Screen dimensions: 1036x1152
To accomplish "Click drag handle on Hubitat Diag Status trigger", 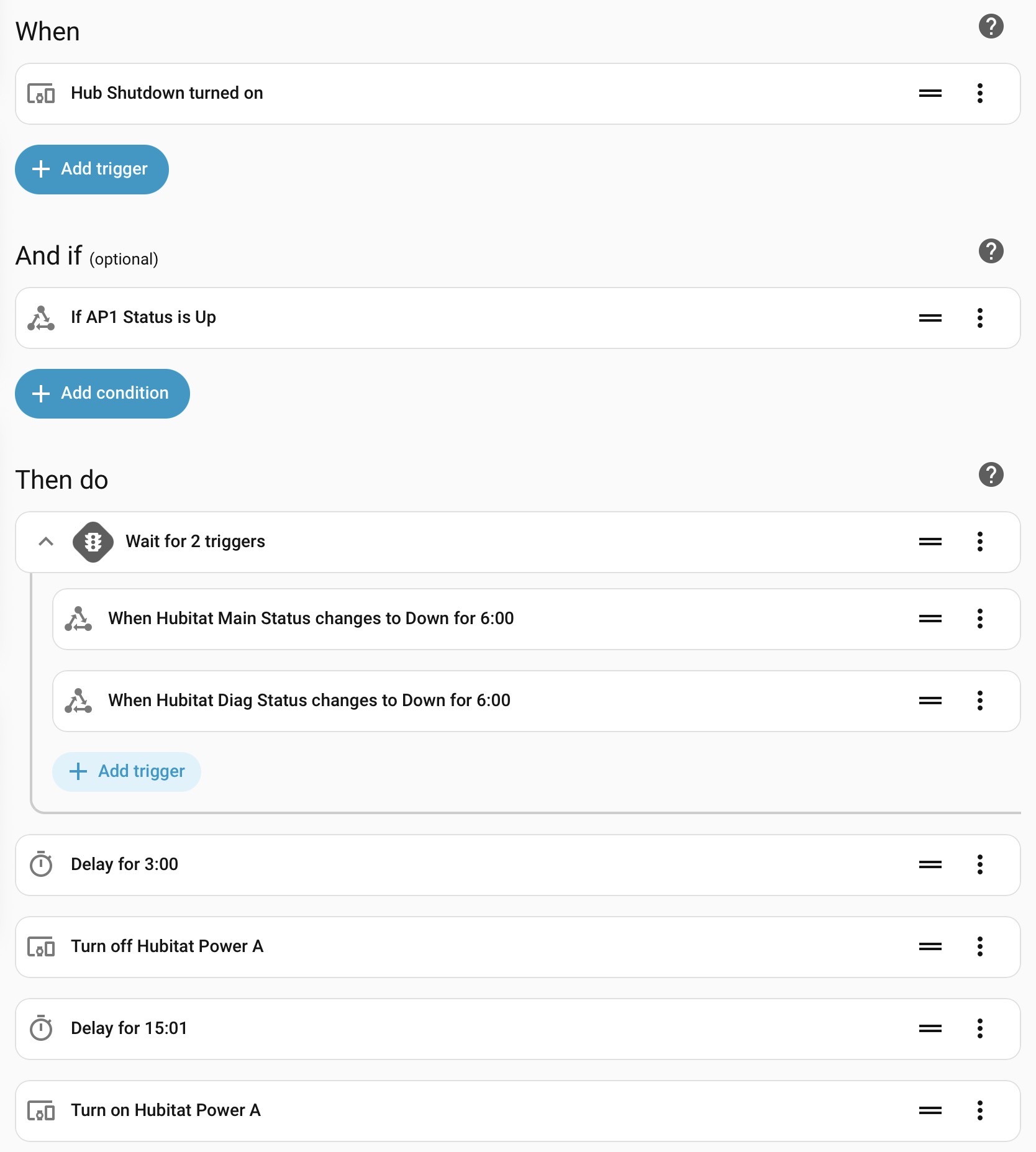I will (x=930, y=701).
